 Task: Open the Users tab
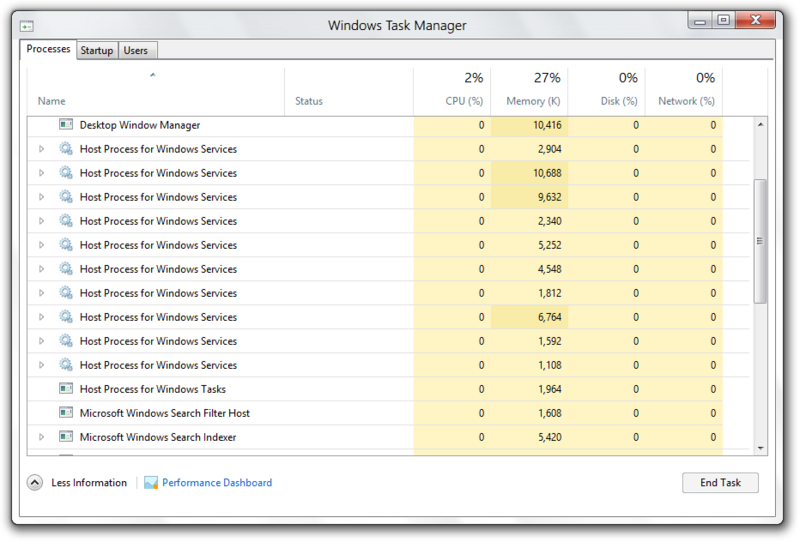[135, 51]
